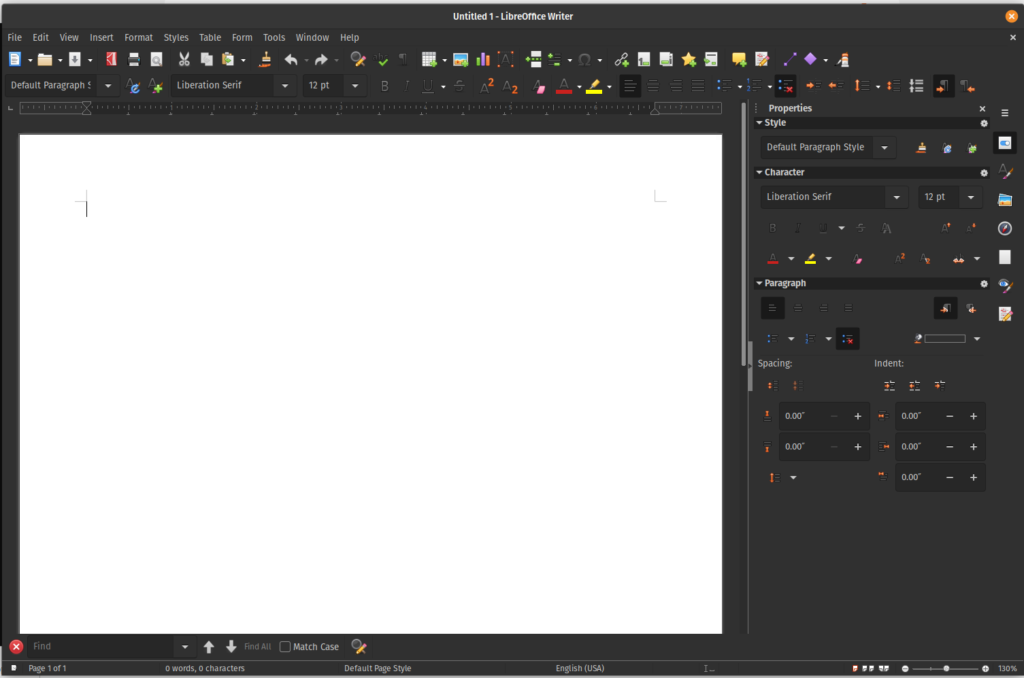Click Find Previous up arrow

point(209,647)
